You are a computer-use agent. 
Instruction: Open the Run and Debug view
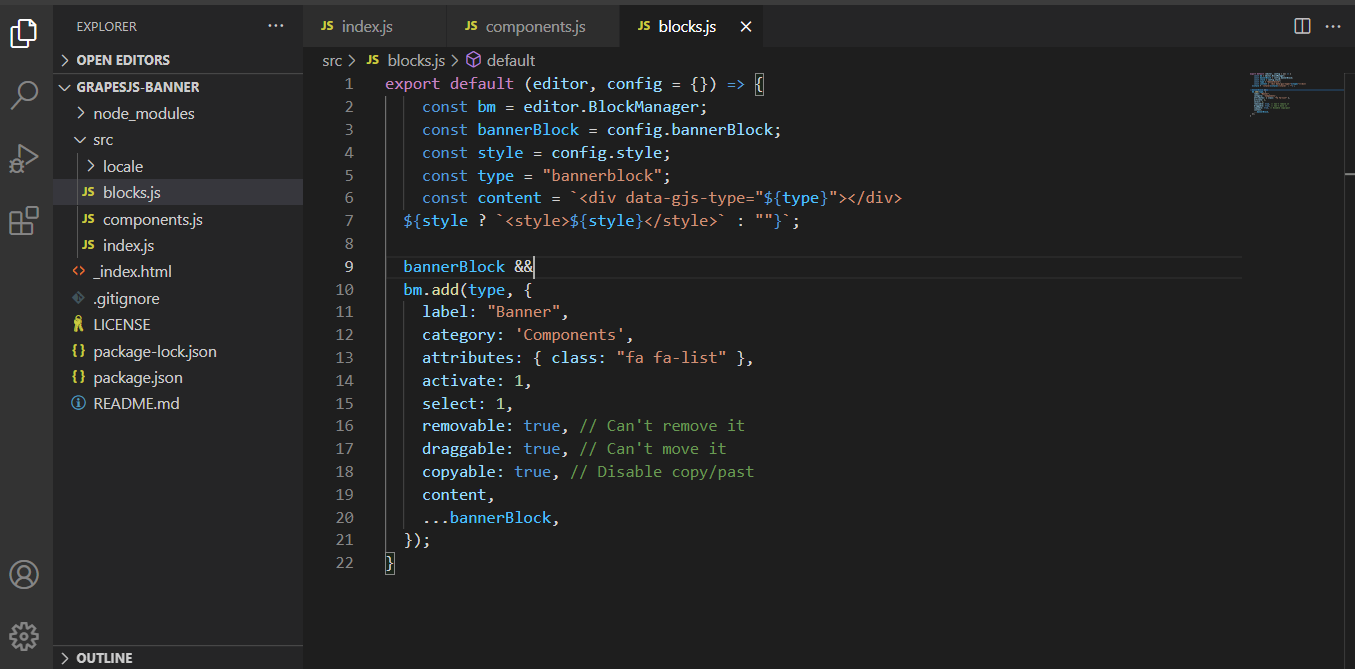pos(24,159)
